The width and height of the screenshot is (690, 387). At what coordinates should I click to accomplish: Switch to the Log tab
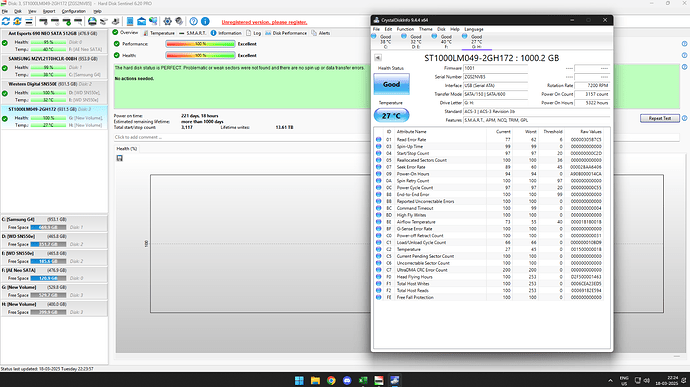coord(253,33)
